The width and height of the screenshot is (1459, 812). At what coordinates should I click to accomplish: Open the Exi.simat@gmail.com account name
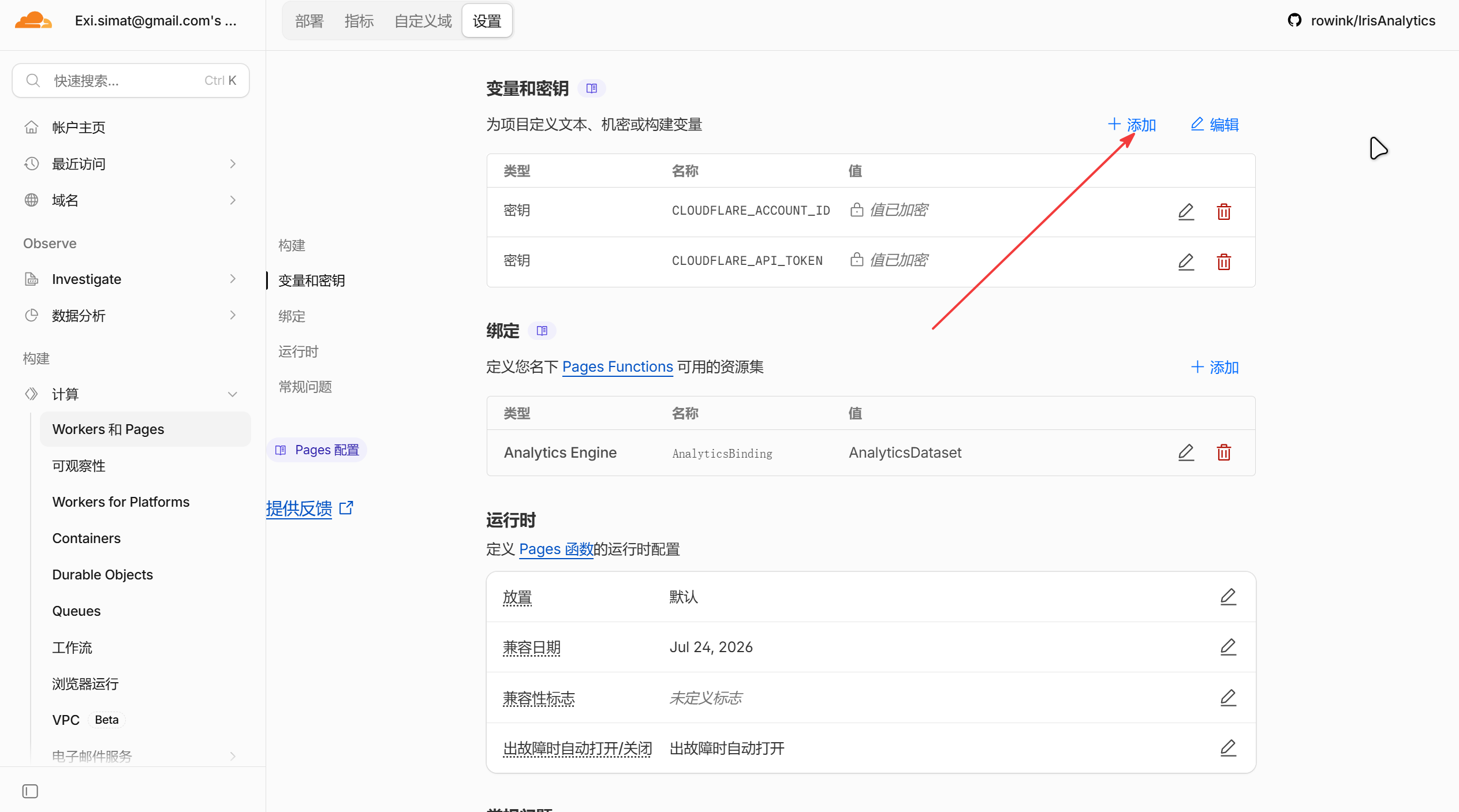click(156, 21)
